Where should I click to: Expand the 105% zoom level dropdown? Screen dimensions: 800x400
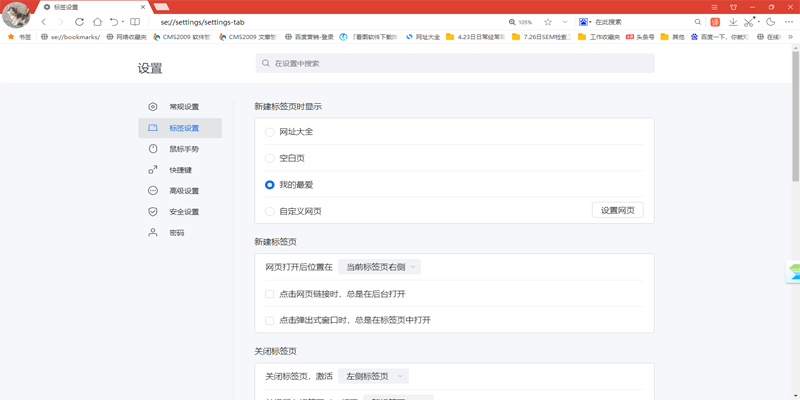(521, 21)
